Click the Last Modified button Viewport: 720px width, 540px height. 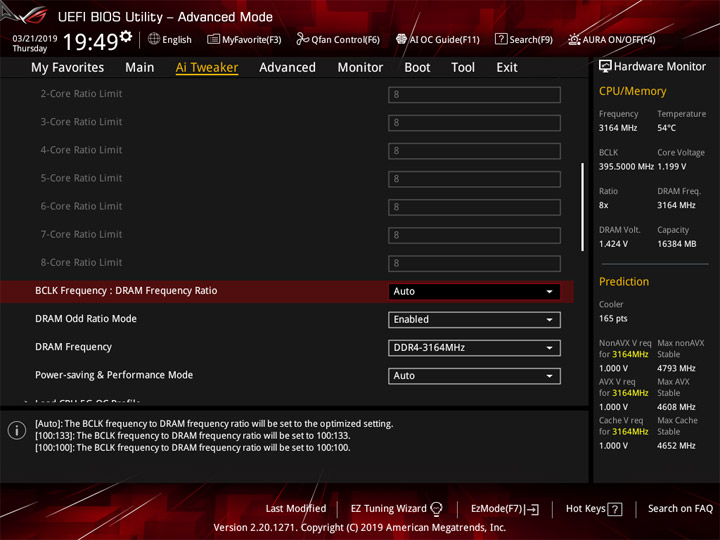(296, 509)
